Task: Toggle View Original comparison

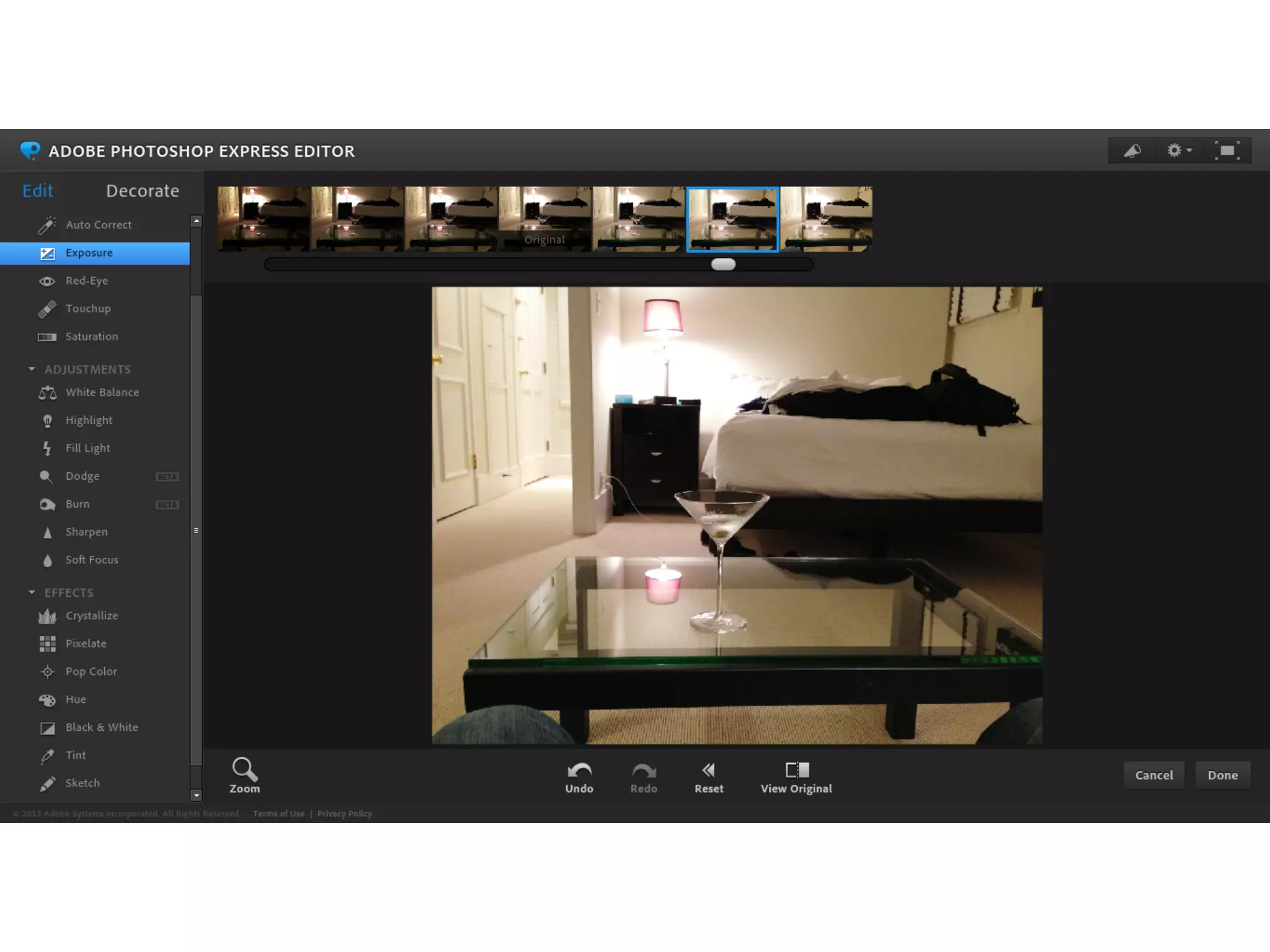Action: (x=796, y=777)
